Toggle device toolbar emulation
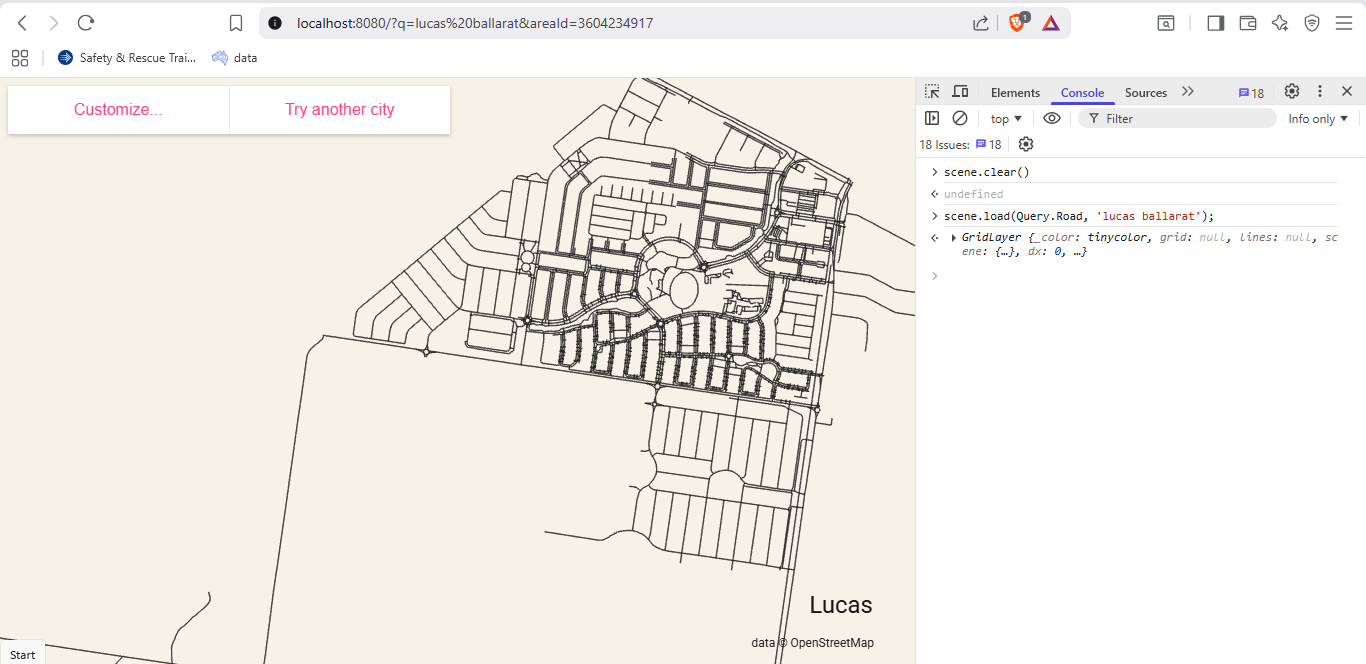Image resolution: width=1366 pixels, height=664 pixels. click(960, 92)
